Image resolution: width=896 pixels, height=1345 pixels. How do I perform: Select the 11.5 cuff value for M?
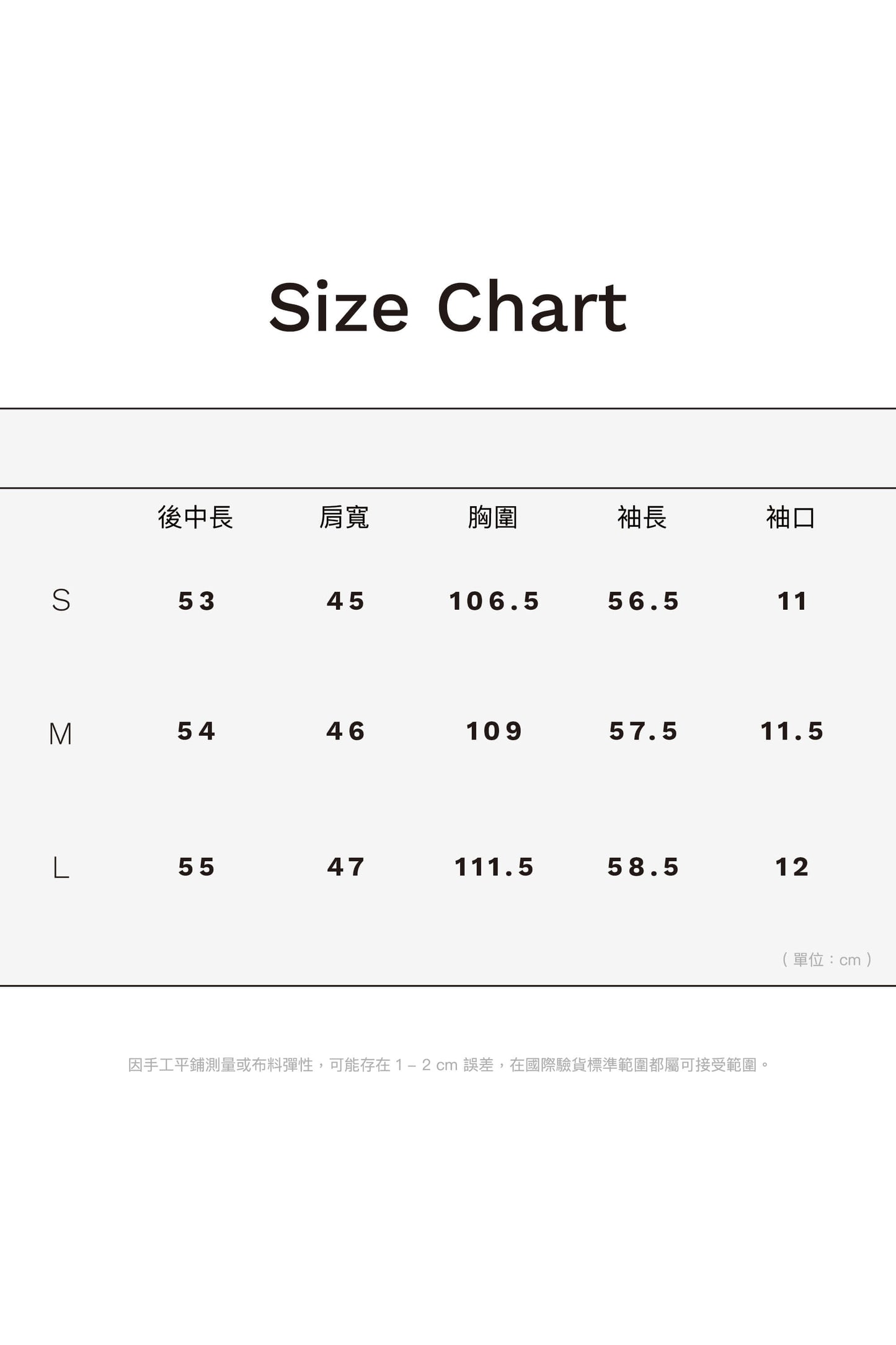792,731
